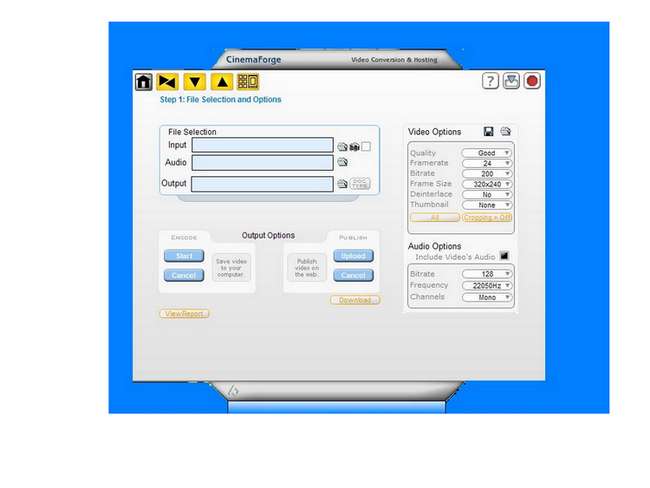Open the View Report button
Viewport: 650px width, 488px height.
(184, 314)
